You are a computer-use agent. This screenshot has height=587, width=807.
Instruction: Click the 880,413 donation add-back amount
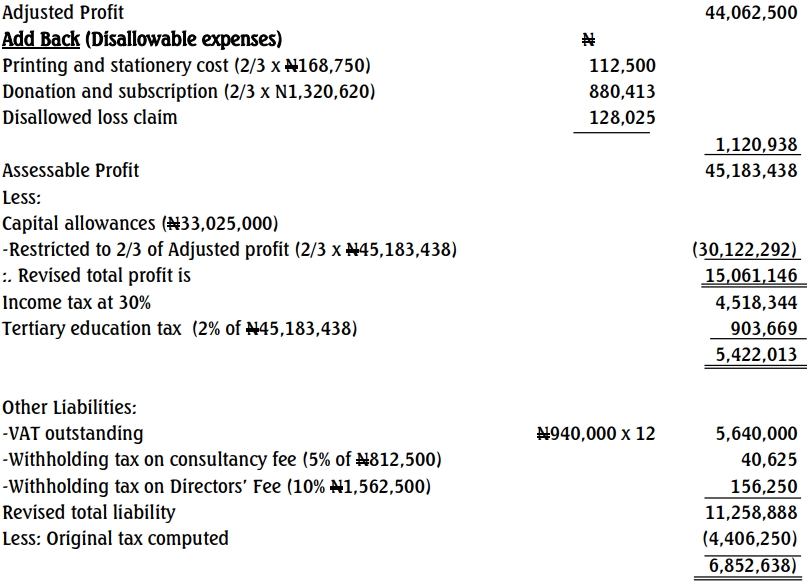[x=622, y=92]
